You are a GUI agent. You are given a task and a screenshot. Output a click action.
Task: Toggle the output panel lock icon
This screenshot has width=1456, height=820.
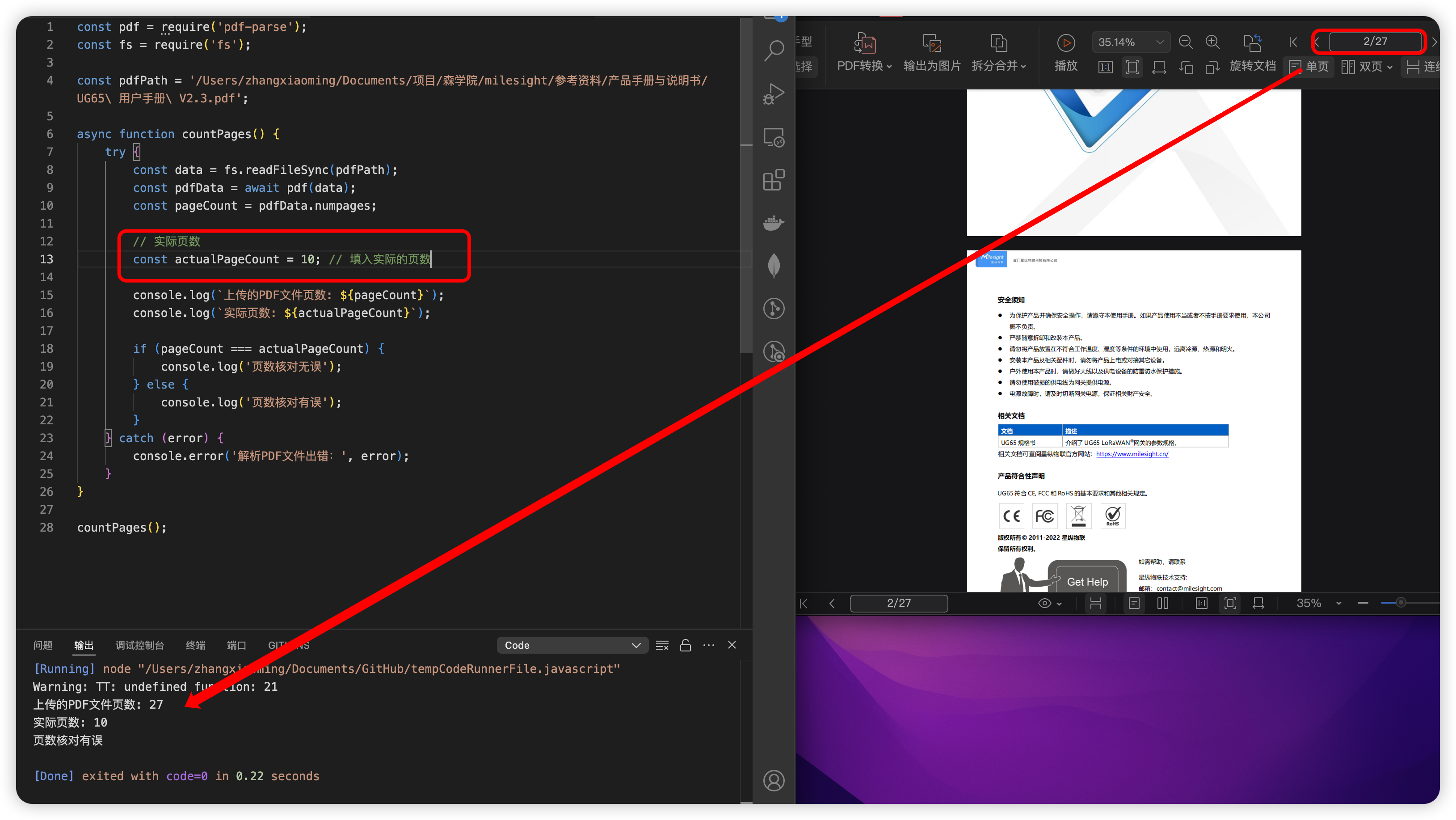point(686,645)
